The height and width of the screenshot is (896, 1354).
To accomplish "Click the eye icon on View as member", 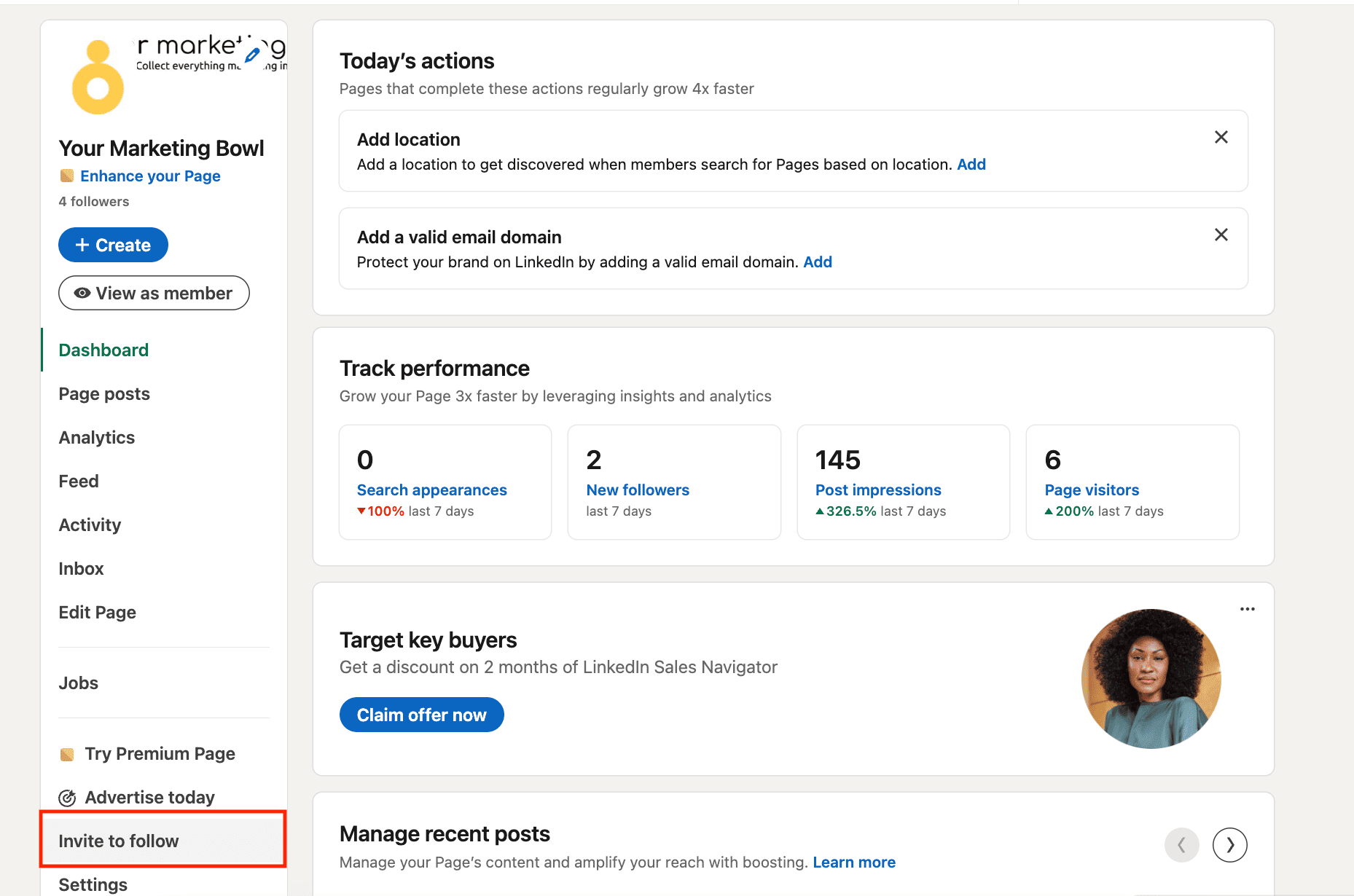I will pyautogui.click(x=82, y=293).
